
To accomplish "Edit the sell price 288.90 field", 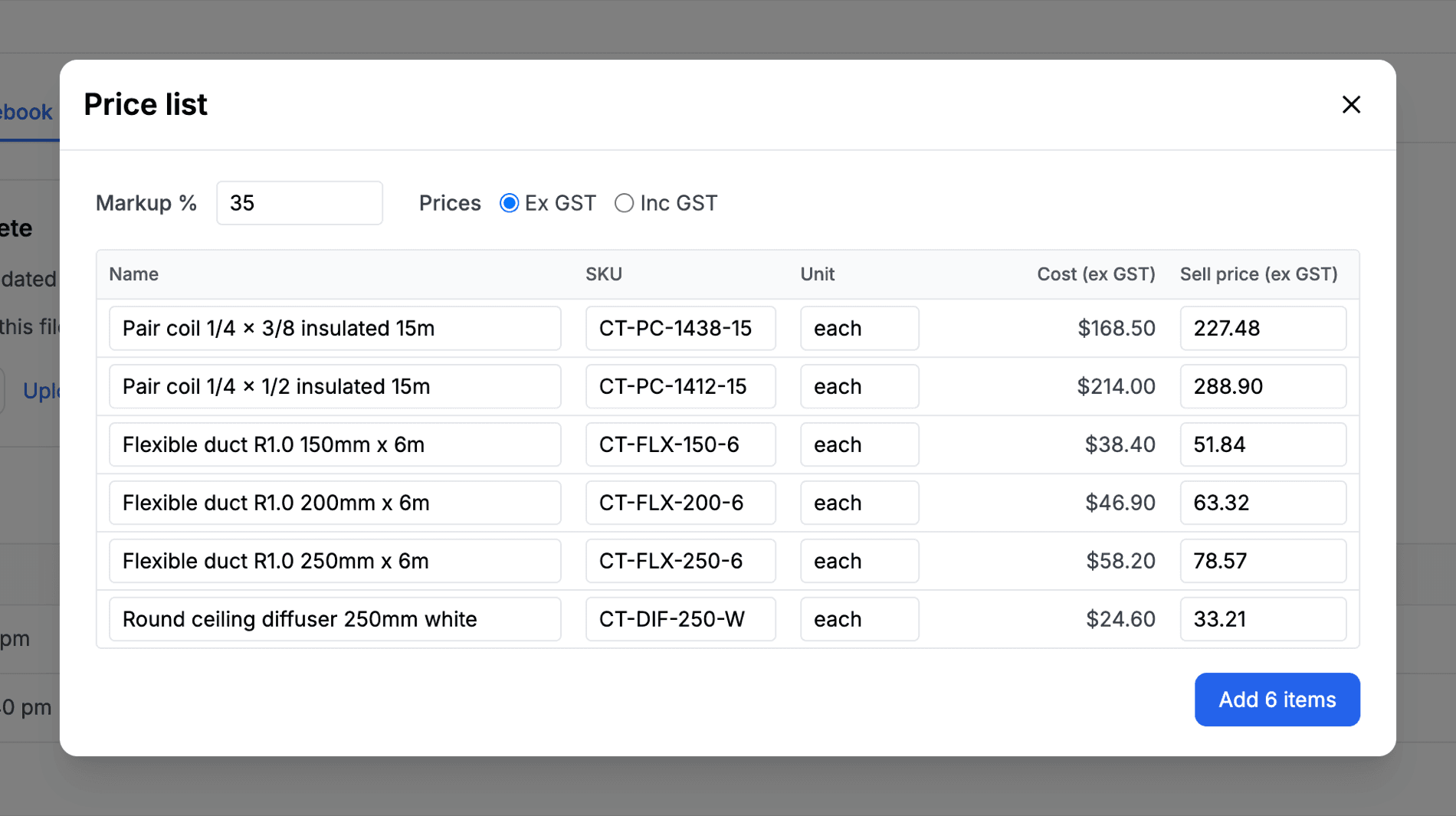I will 1263,386.
